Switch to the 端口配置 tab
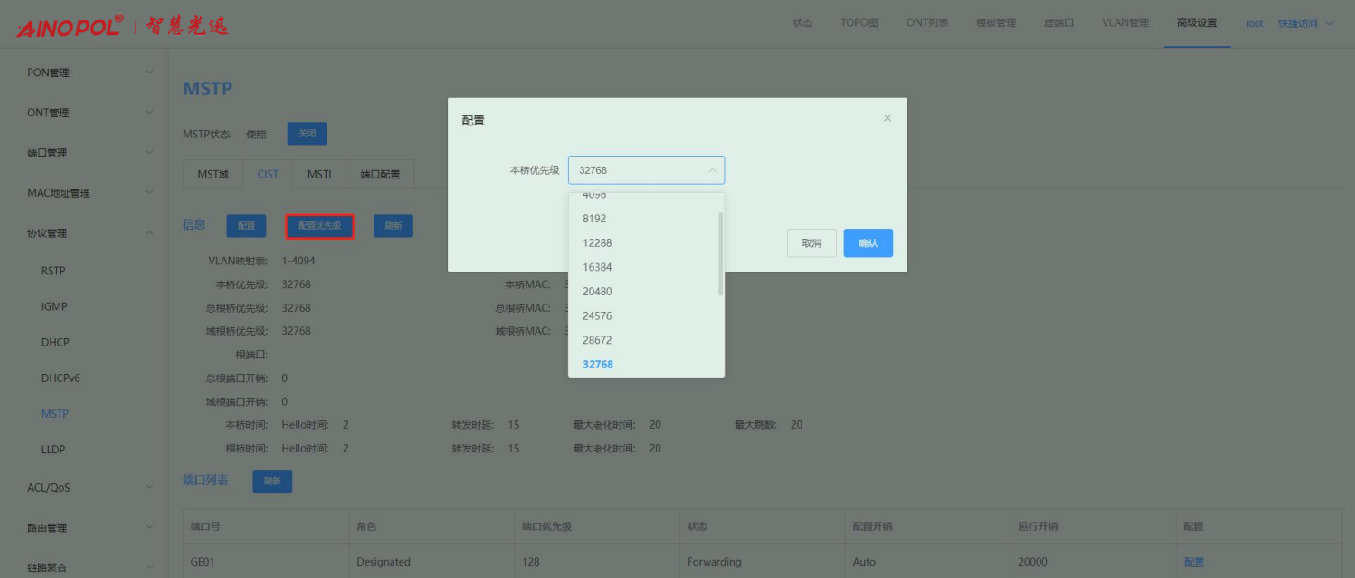The width and height of the screenshot is (1355, 578). pyautogui.click(x=380, y=174)
